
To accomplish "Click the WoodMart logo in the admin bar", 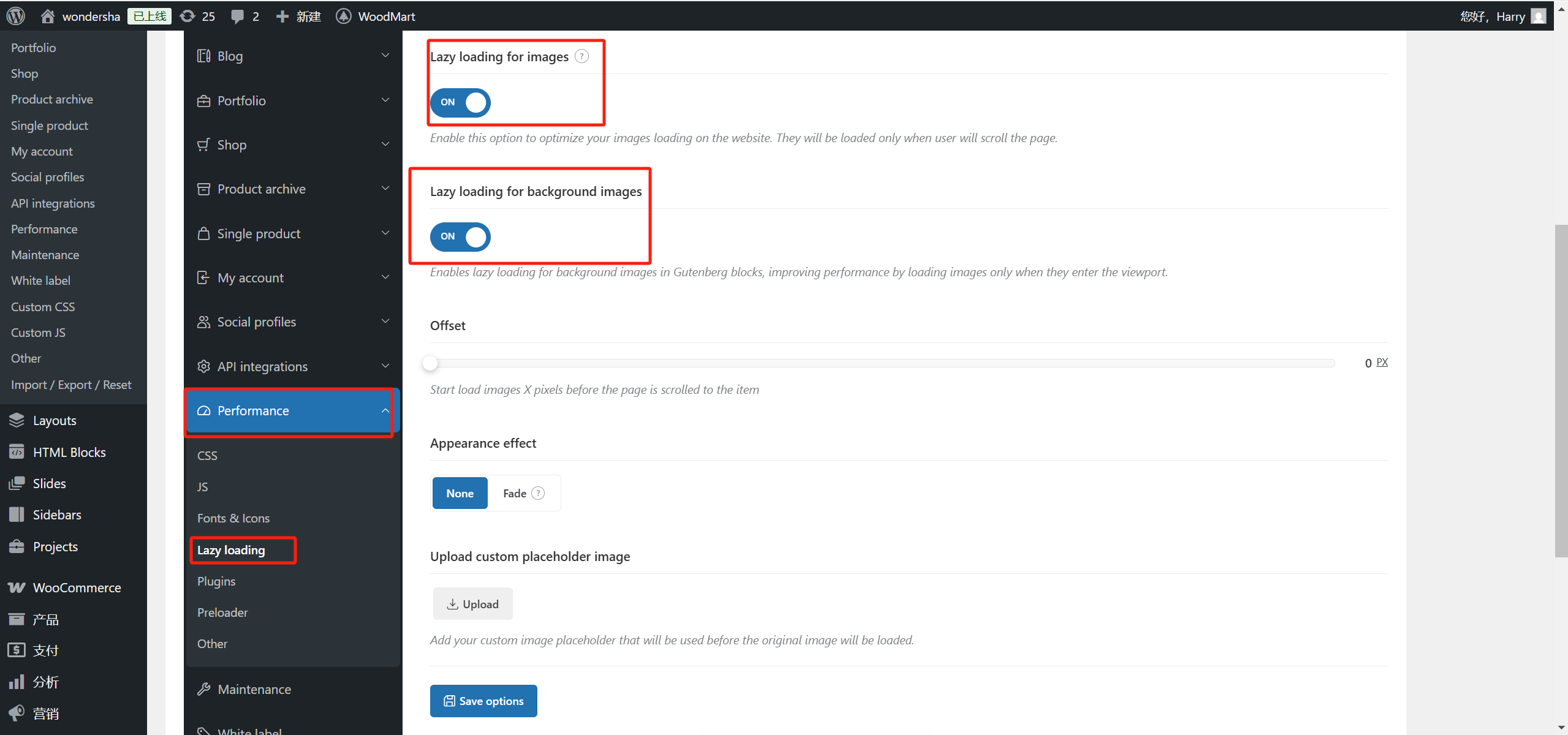I will tap(344, 16).
